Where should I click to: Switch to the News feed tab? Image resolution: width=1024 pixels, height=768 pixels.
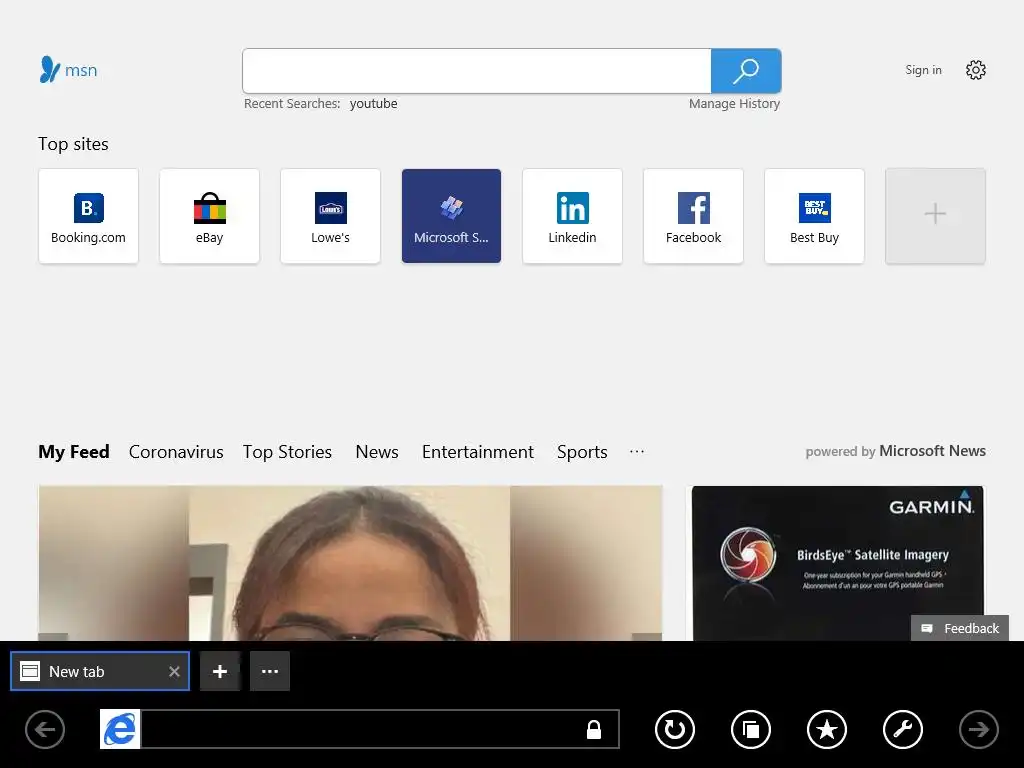[377, 452]
